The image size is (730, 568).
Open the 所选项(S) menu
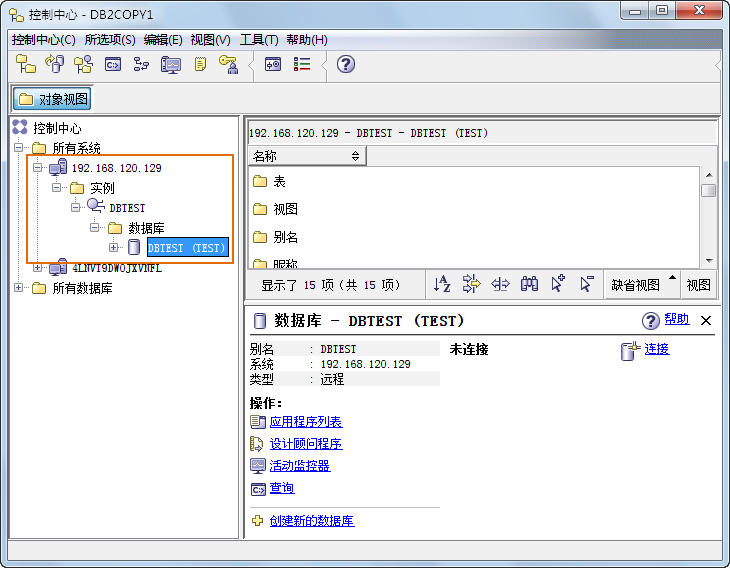coord(109,39)
